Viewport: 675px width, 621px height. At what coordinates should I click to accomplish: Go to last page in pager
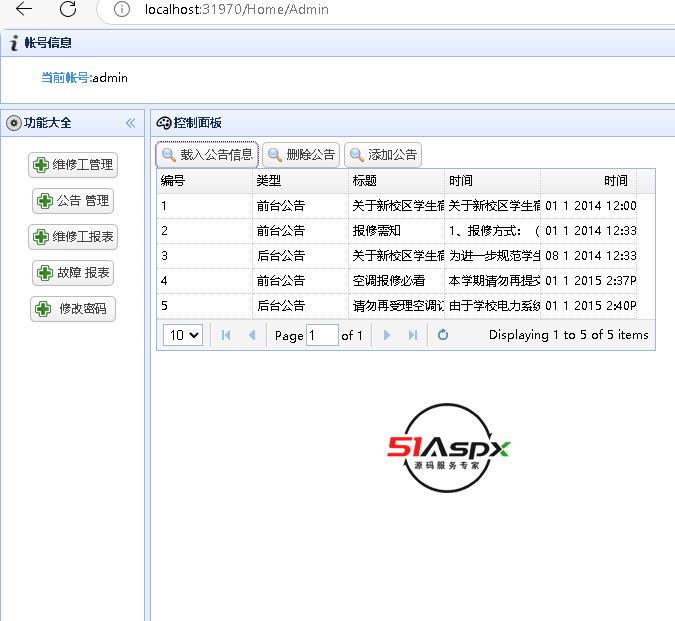click(413, 335)
